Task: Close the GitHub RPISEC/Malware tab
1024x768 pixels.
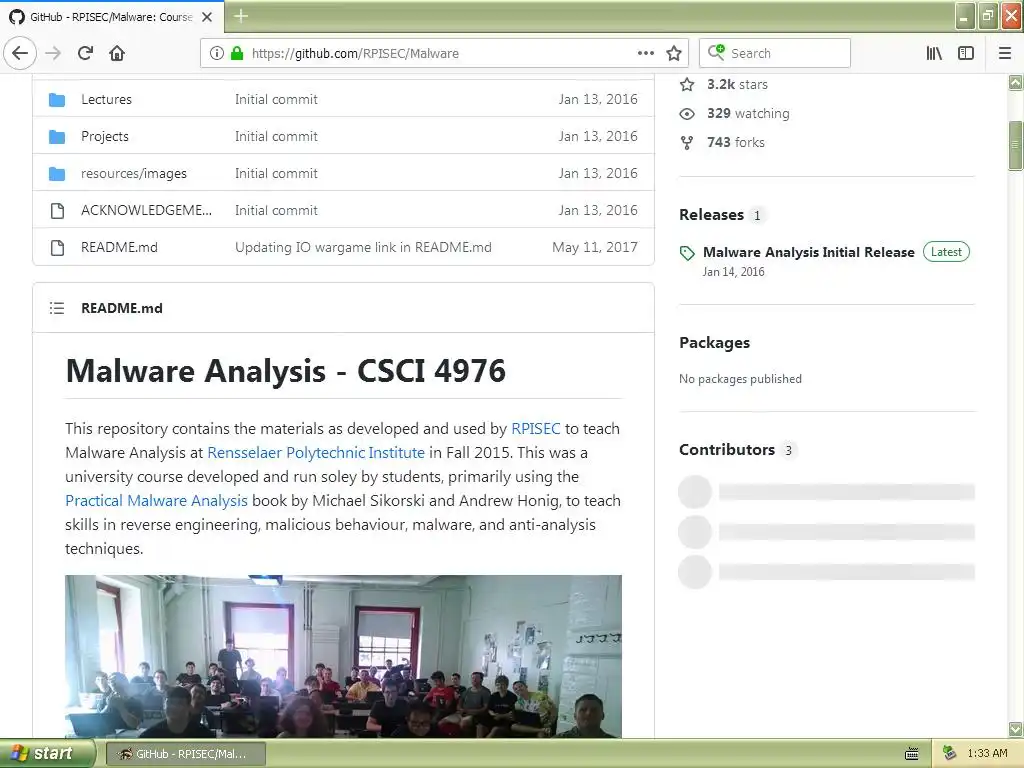Action: pos(207,17)
